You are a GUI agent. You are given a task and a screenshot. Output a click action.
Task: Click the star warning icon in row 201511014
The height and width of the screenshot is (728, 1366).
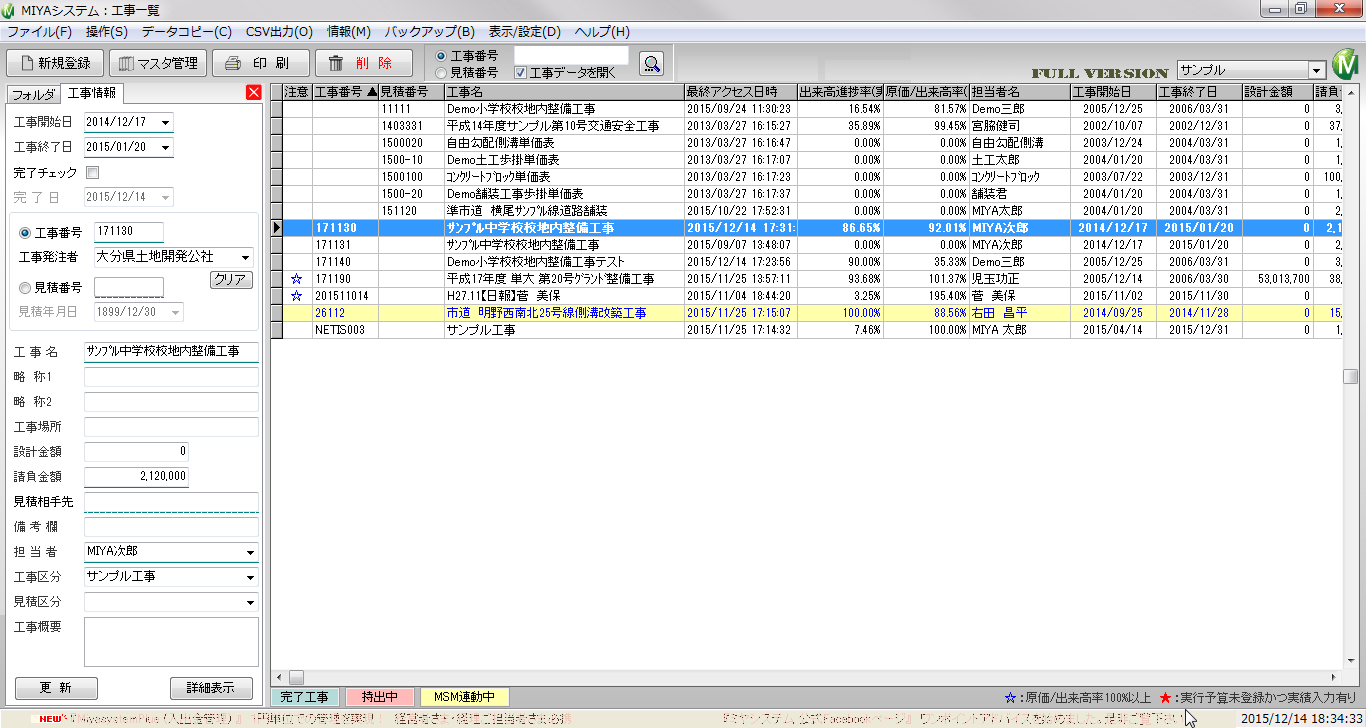[295, 296]
